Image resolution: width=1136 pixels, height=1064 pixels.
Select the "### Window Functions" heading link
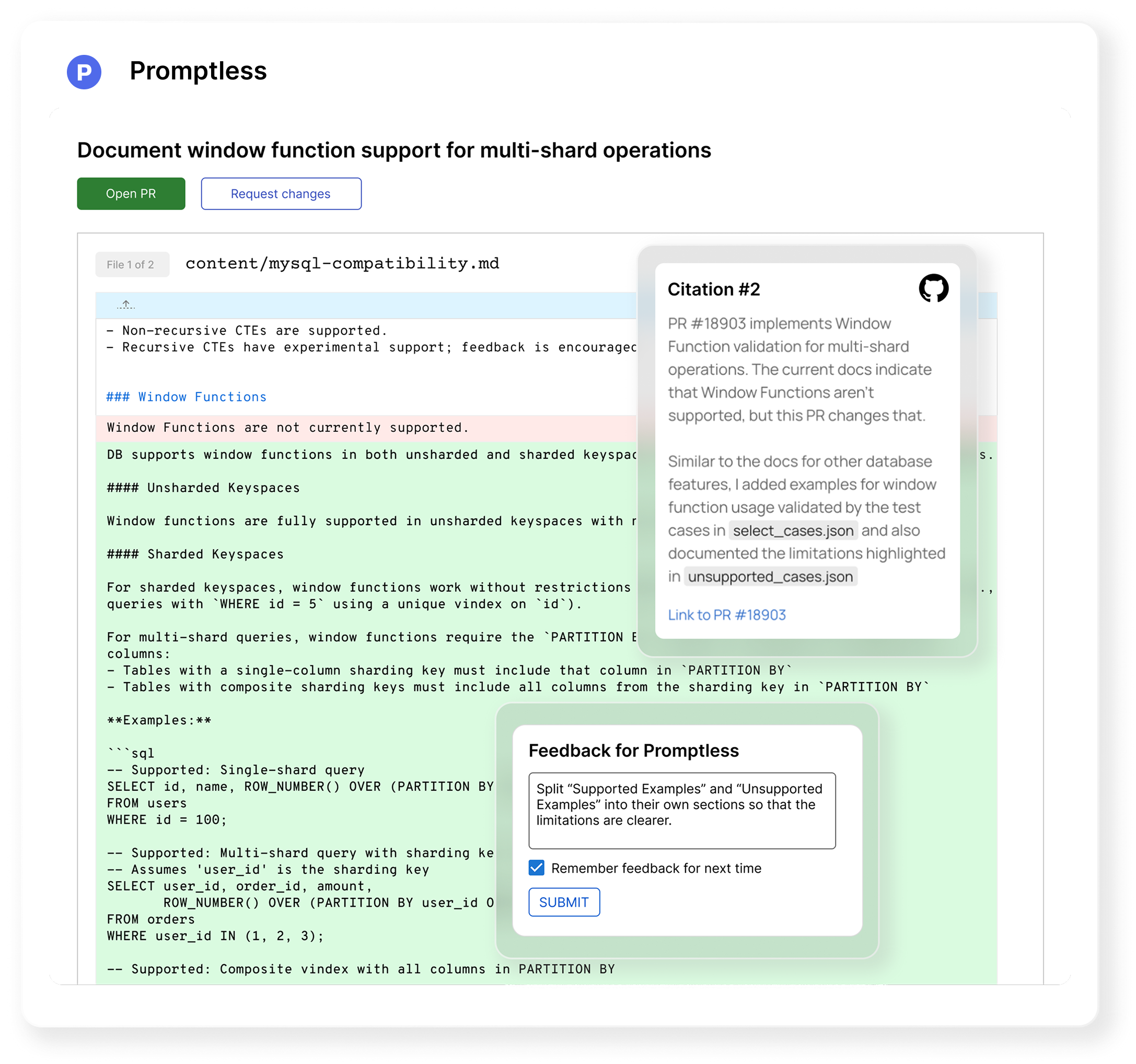click(x=186, y=397)
